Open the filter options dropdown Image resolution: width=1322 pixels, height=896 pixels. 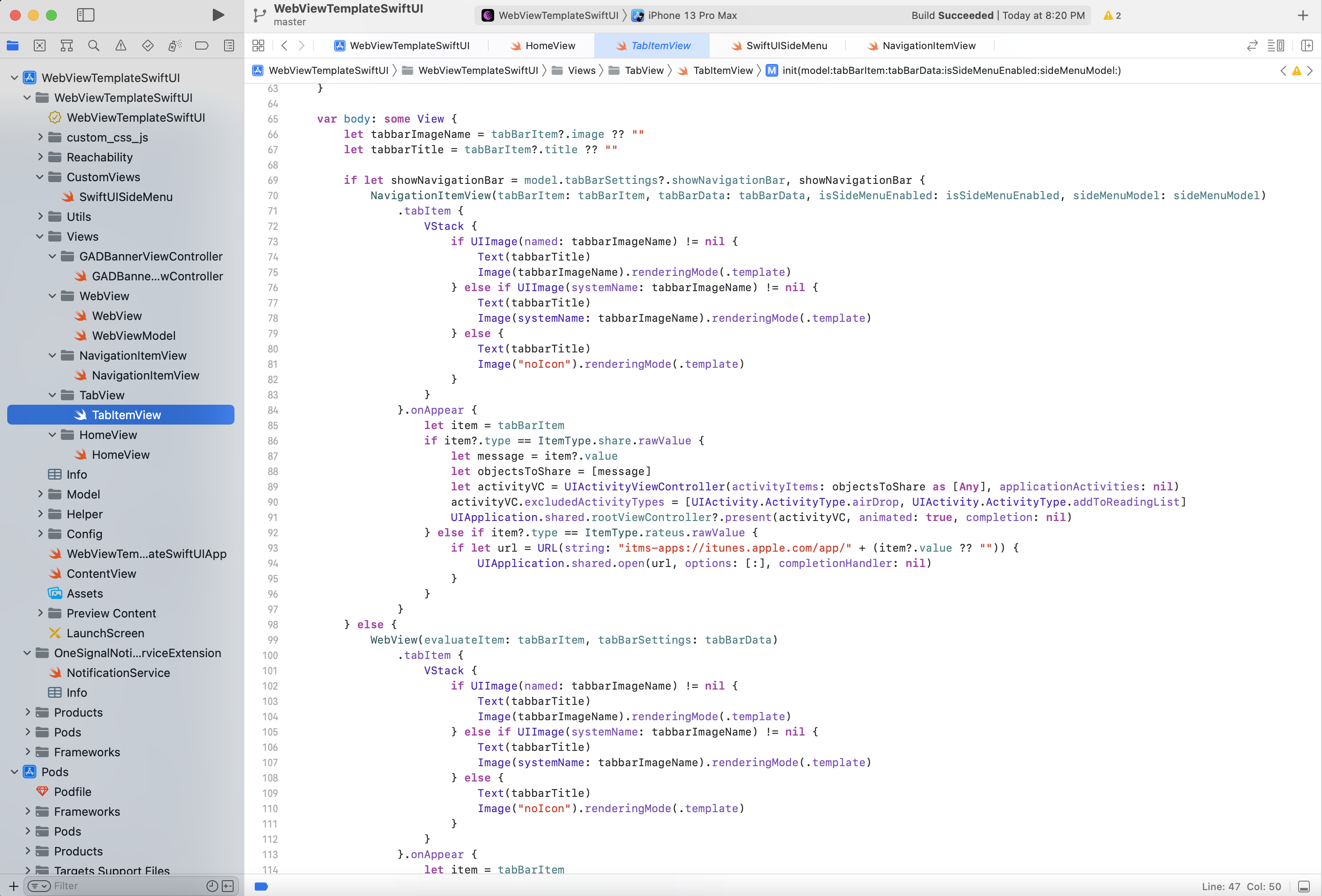pos(39,886)
